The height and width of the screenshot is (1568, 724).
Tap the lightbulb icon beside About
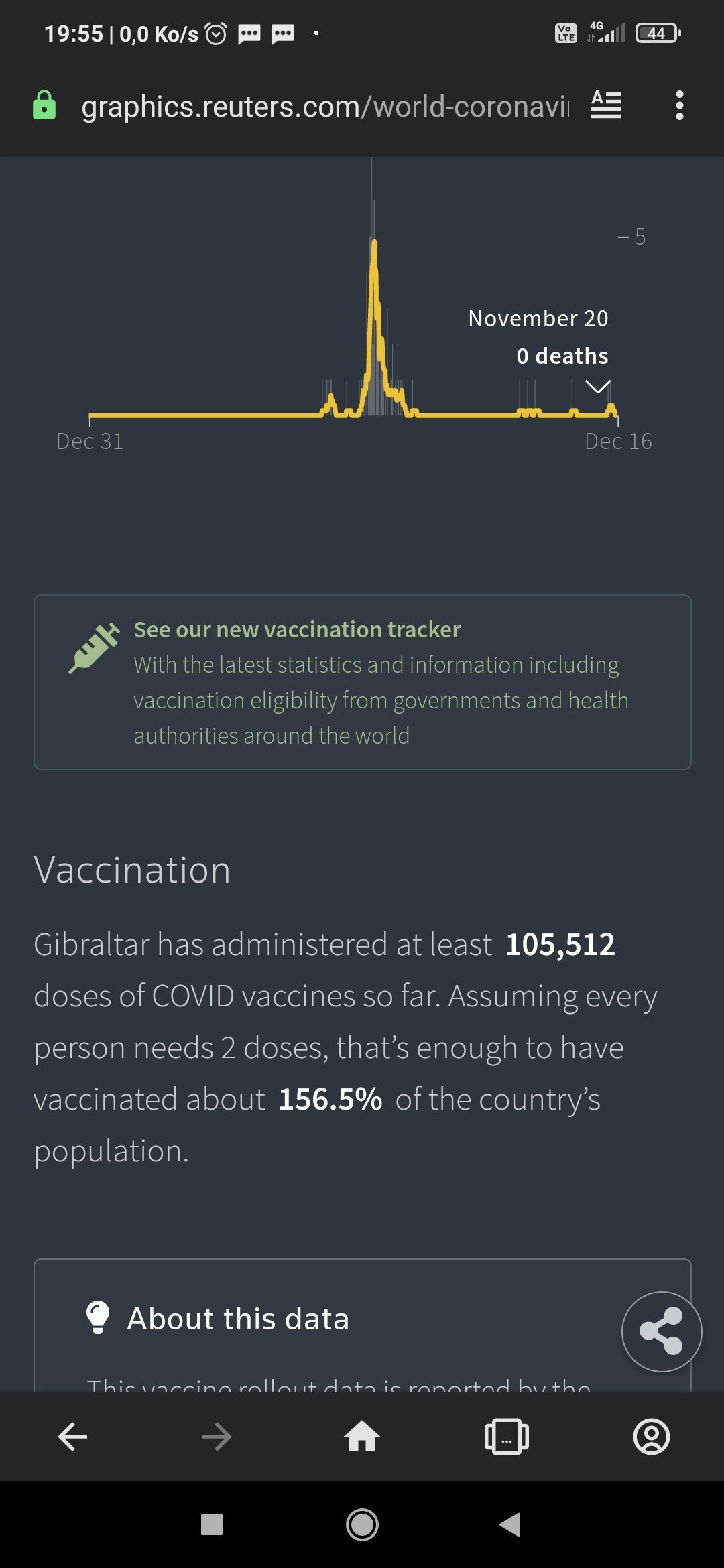(x=98, y=1317)
